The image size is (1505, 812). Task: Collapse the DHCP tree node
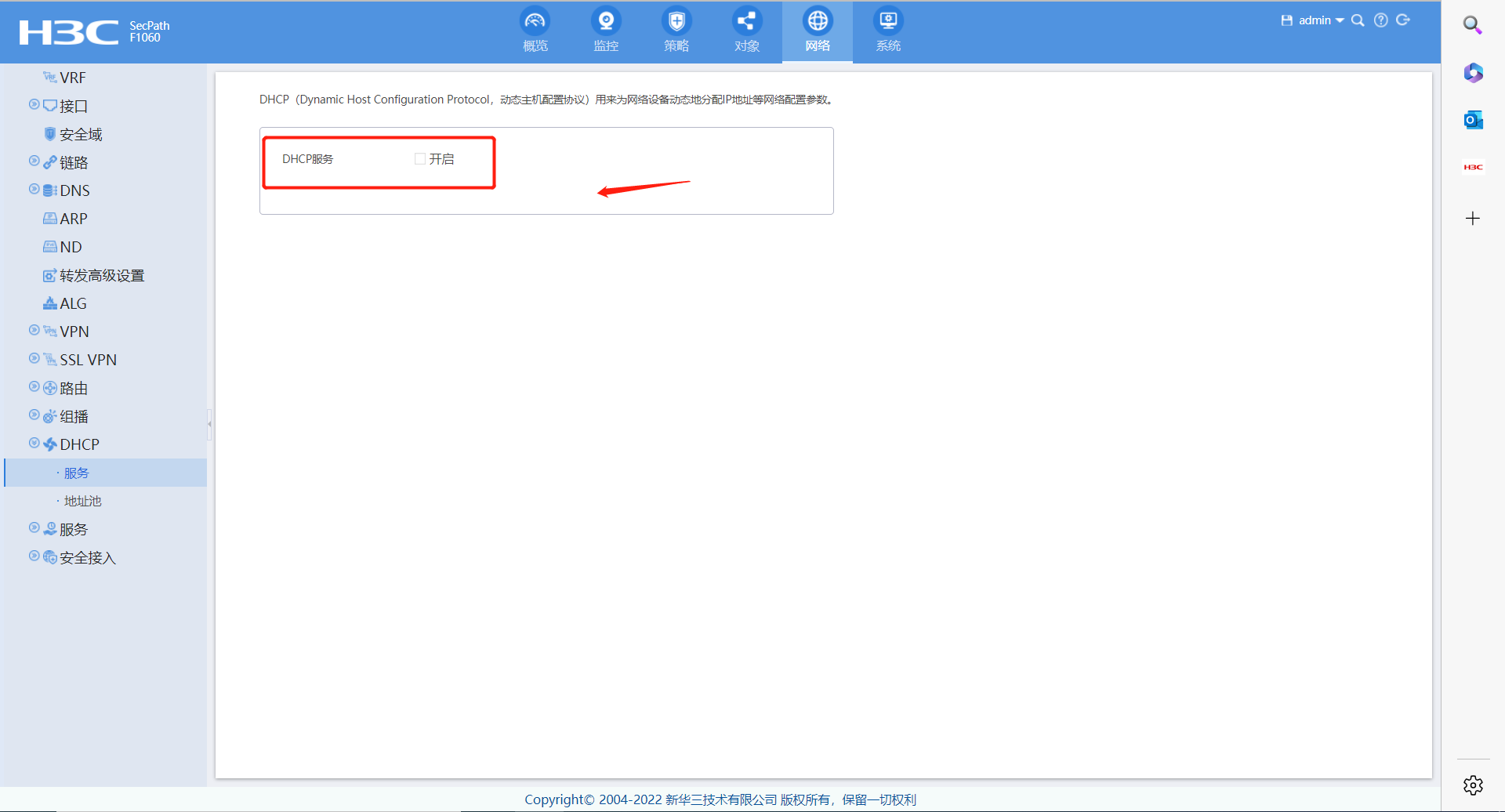(34, 443)
